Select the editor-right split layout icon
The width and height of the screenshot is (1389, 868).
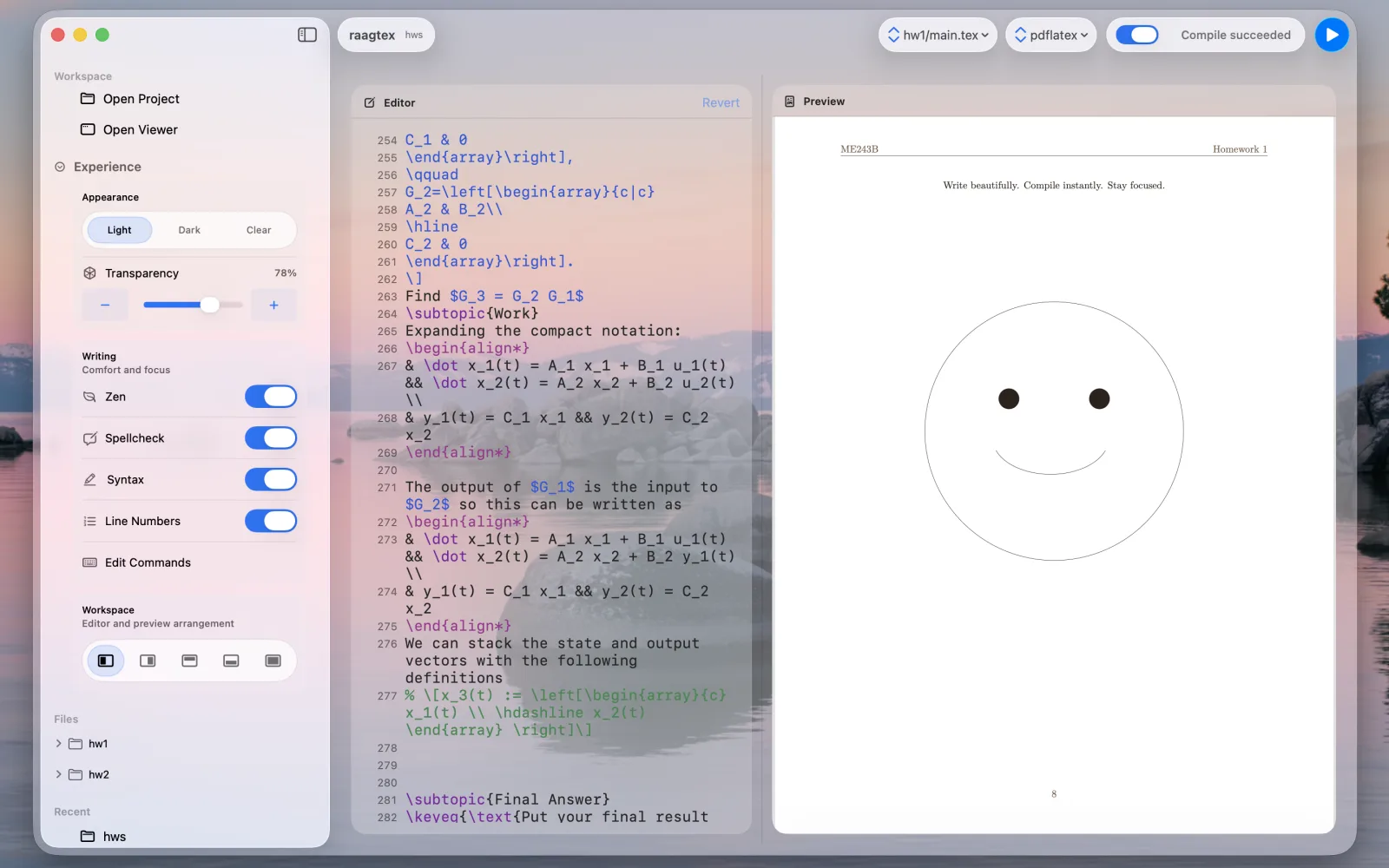coord(148,661)
